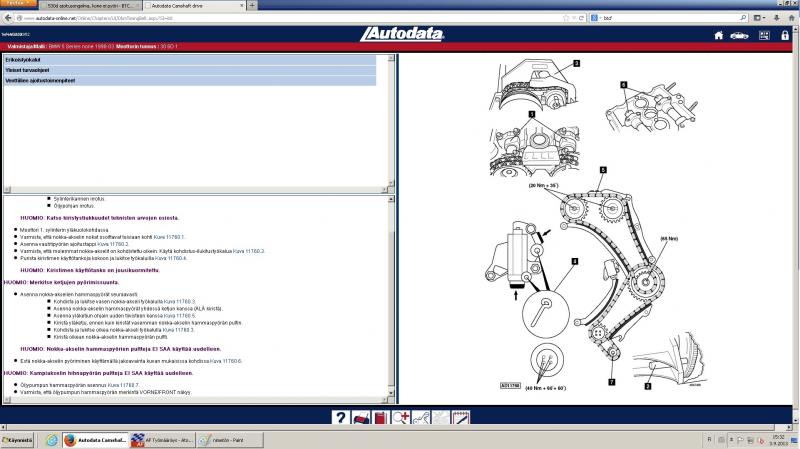Click the notepad icon in bottom toolbar
This screenshot has height=449, width=800.
pos(460,418)
